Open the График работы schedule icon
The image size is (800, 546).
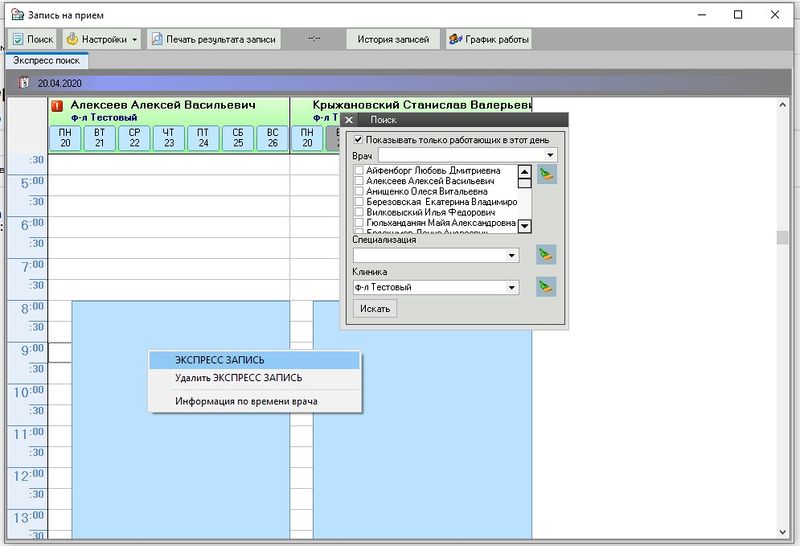tap(455, 40)
